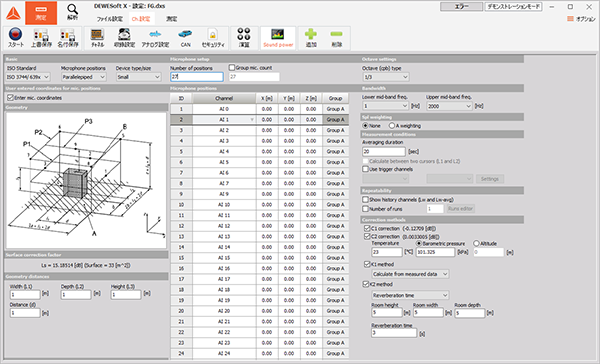Image resolution: width=600 pixels, height=364 pixels.
Task: Click the Averaging duration field
Action: 384,152
